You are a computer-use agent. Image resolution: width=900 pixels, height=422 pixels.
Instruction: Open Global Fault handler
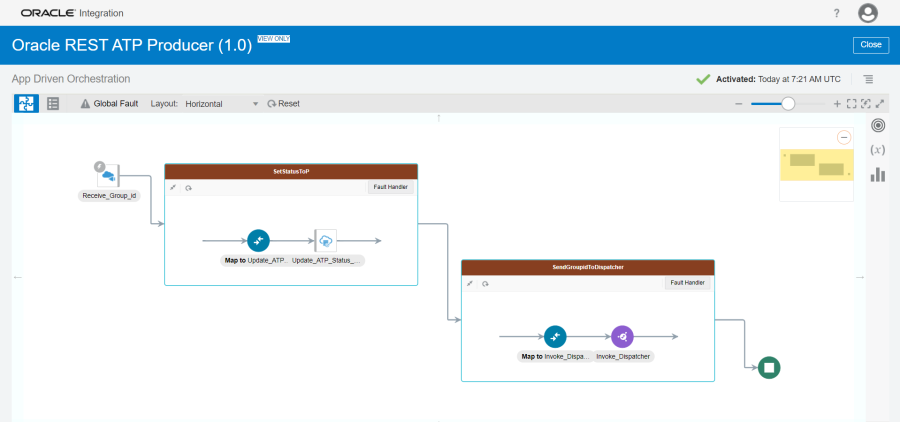click(x=110, y=104)
